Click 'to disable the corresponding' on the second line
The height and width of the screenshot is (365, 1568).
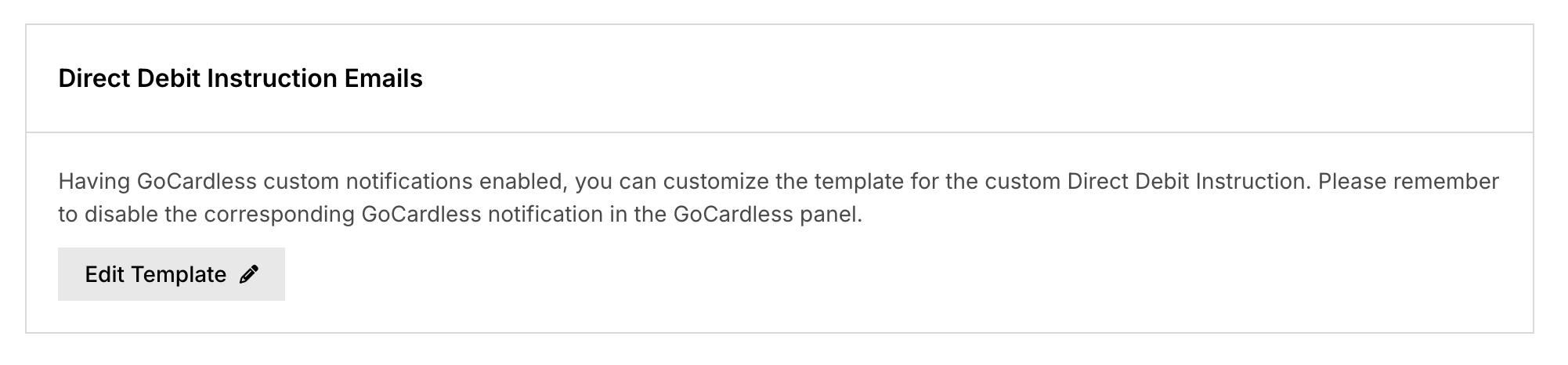point(207,215)
